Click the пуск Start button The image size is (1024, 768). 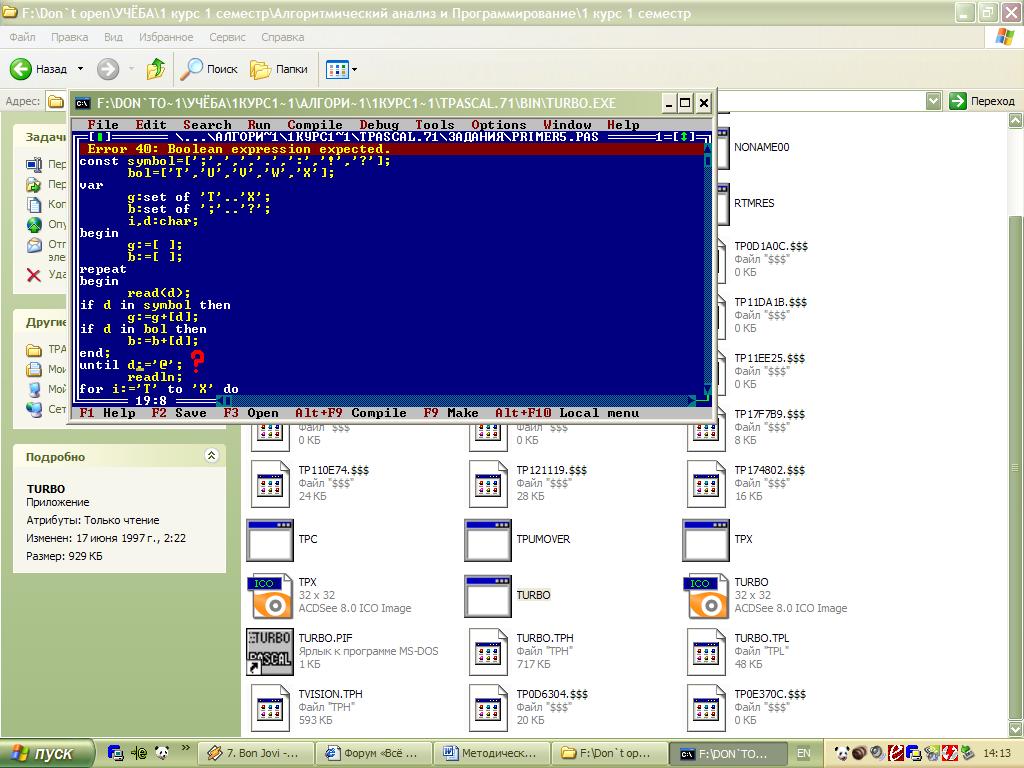[47, 753]
